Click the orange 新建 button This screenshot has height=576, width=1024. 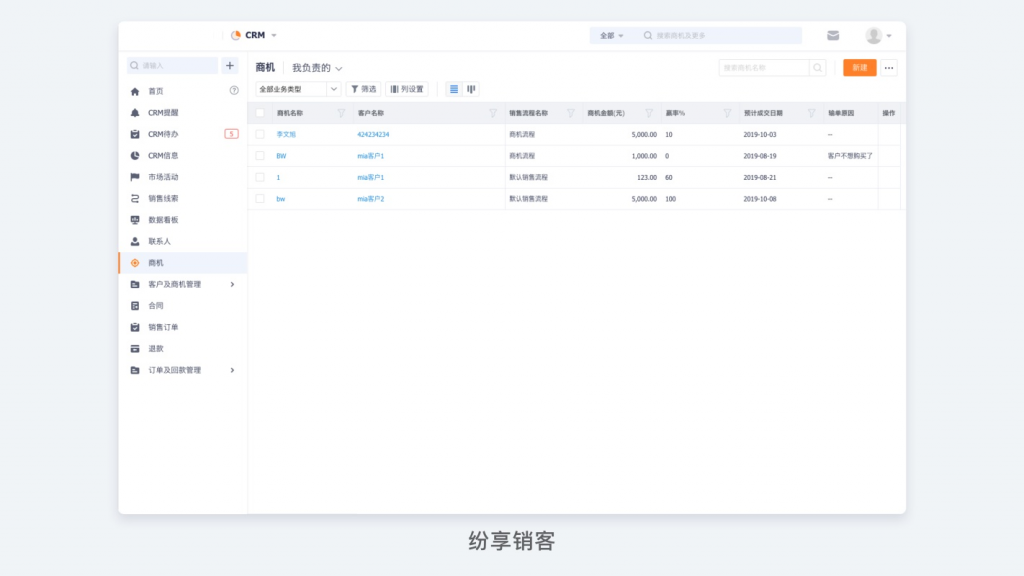859,68
